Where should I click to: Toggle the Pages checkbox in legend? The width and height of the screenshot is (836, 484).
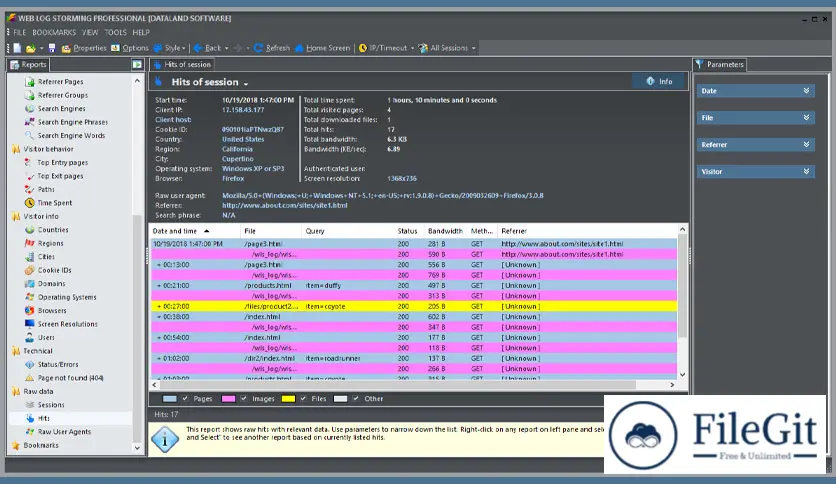pyautogui.click(x=185, y=399)
